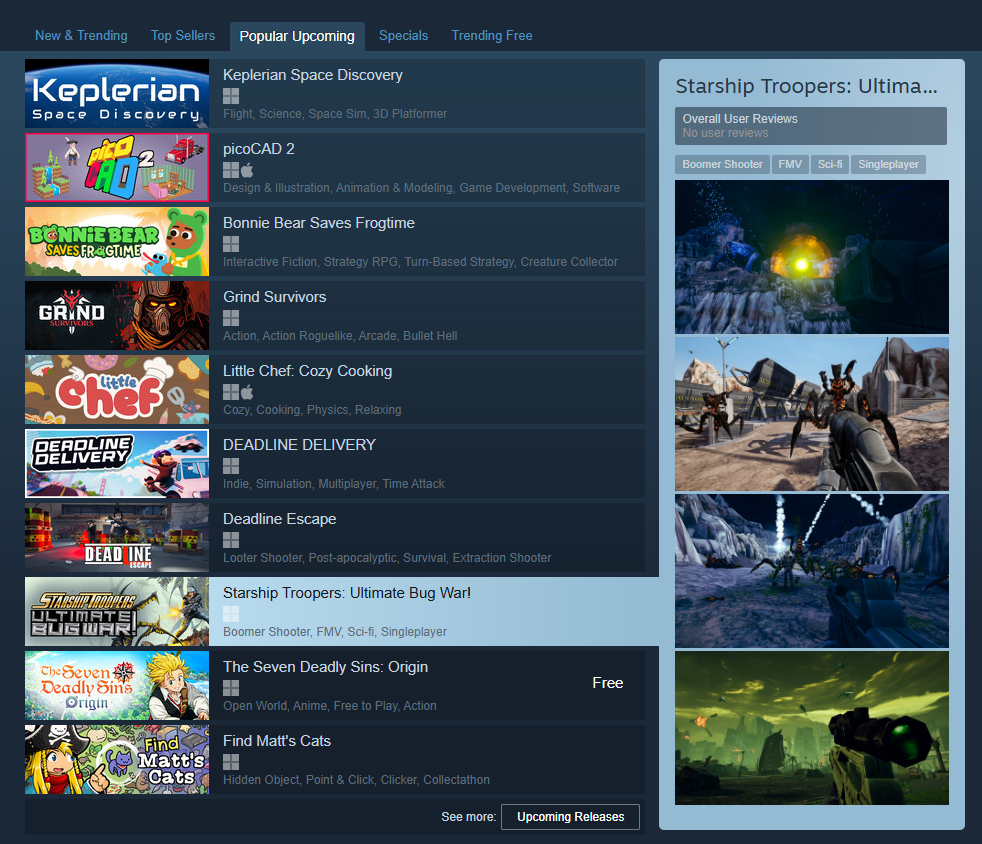Click the 'See more:' label

pos(468,816)
